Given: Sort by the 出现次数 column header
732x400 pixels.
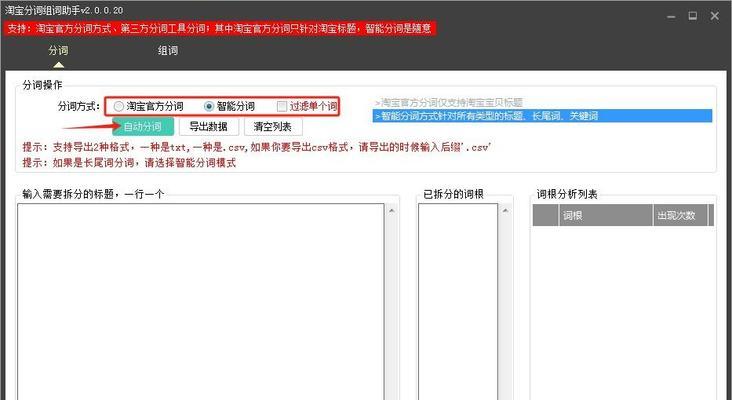Looking at the screenshot, I should point(680,216).
